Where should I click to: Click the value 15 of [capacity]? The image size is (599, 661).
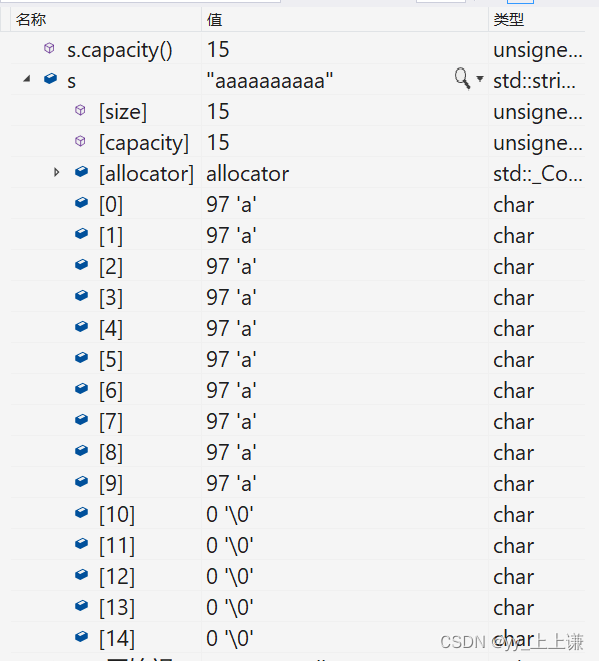[218, 142]
